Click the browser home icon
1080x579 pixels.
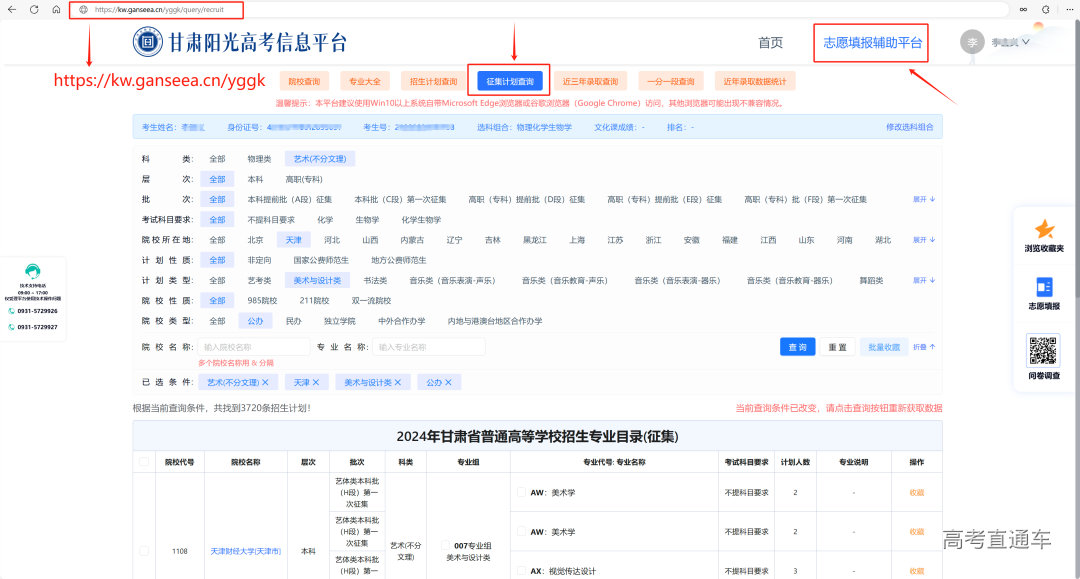(x=56, y=9)
